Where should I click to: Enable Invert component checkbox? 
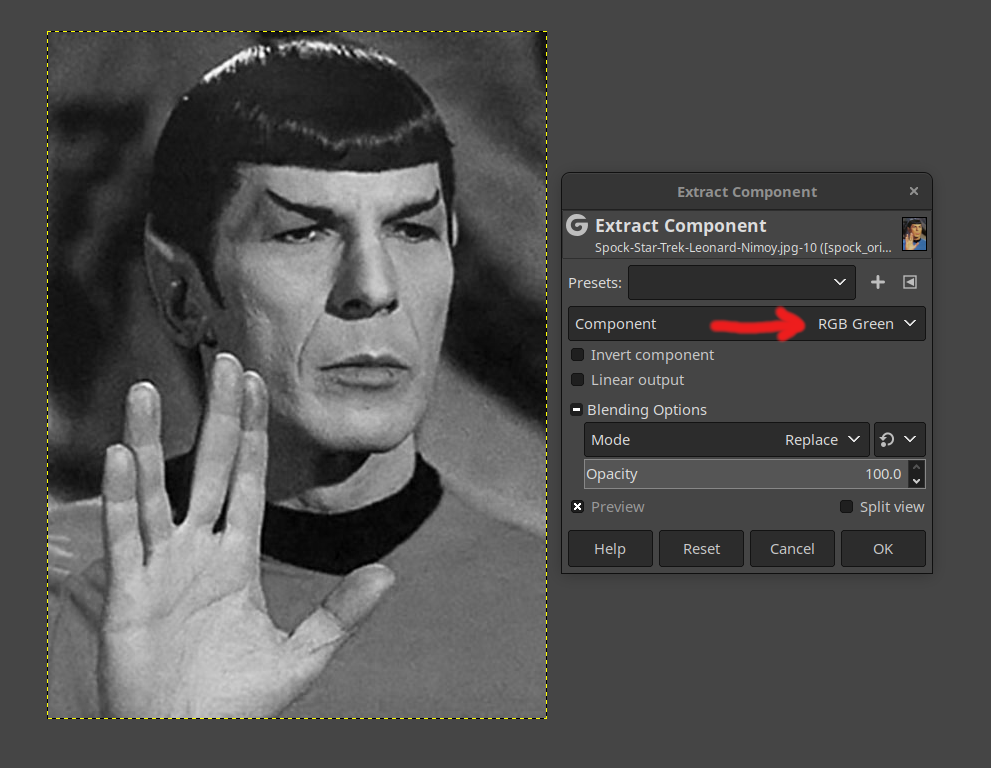tap(577, 355)
